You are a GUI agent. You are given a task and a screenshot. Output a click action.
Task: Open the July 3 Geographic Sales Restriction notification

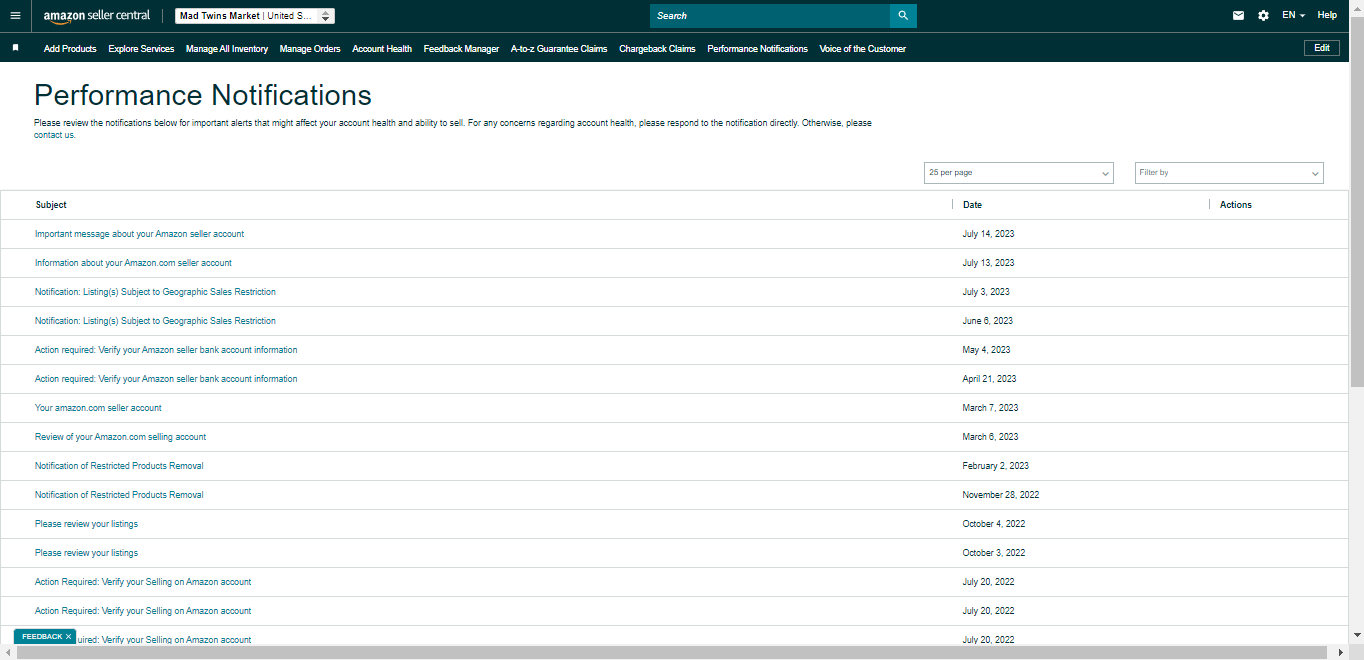tap(155, 292)
